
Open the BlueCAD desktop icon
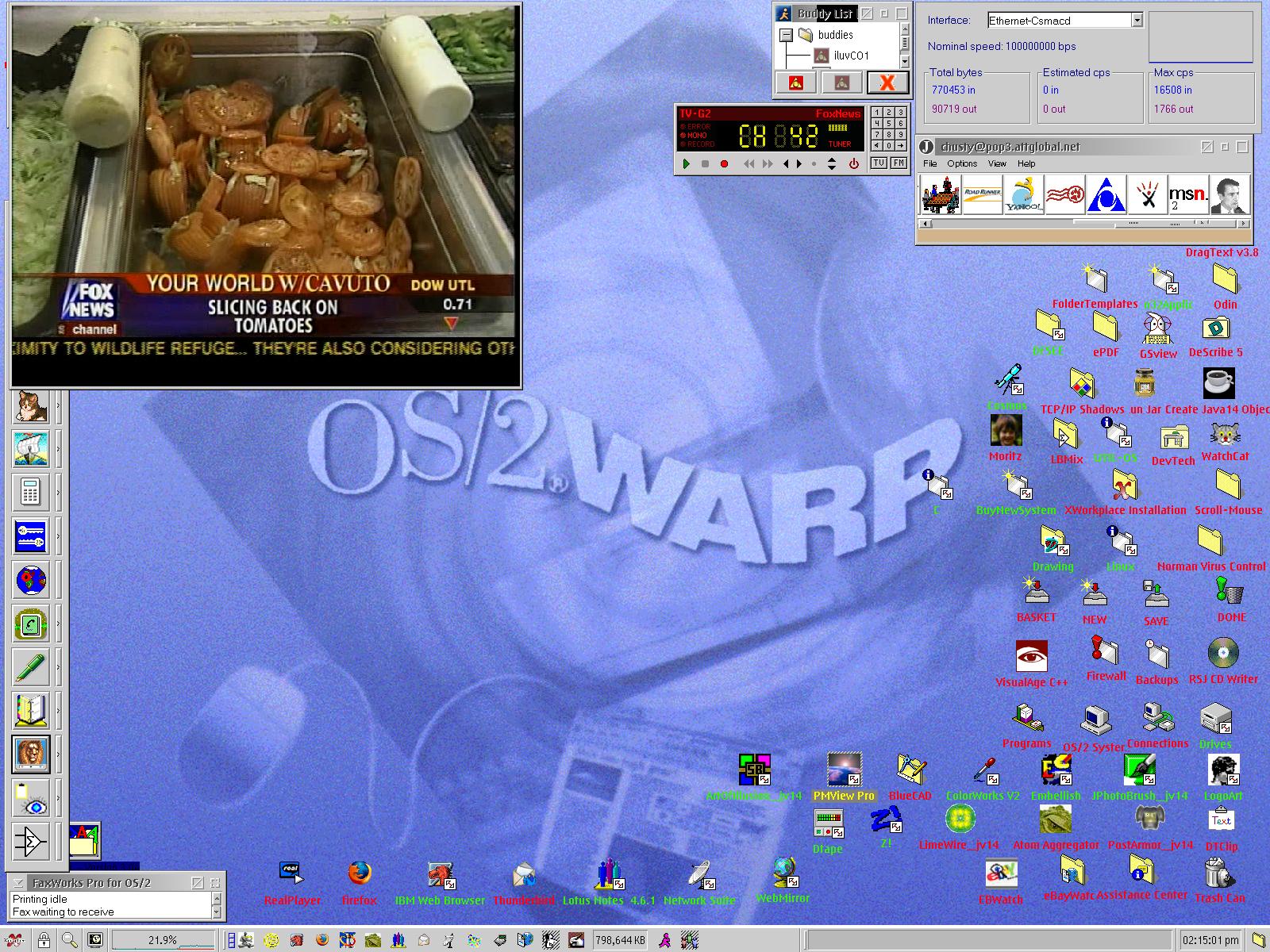(910, 770)
